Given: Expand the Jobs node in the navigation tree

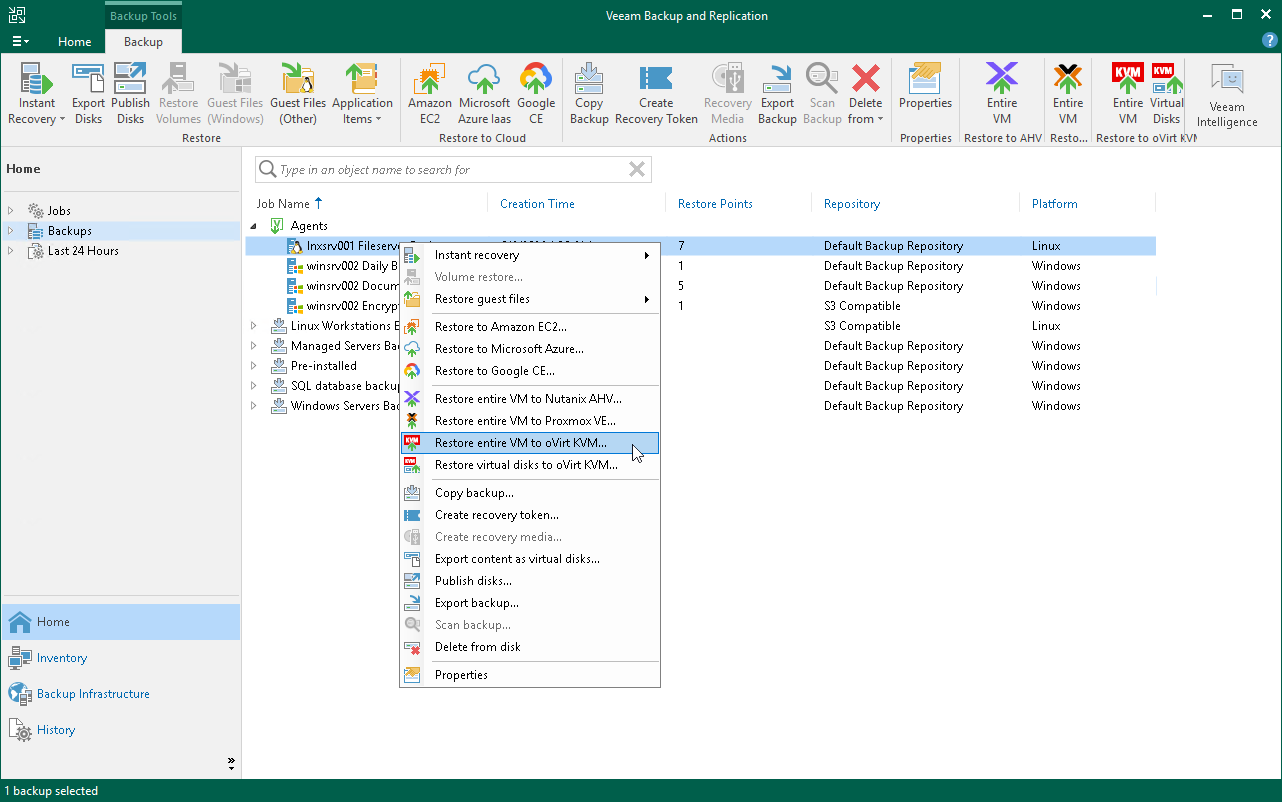Looking at the screenshot, I should pos(10,210).
